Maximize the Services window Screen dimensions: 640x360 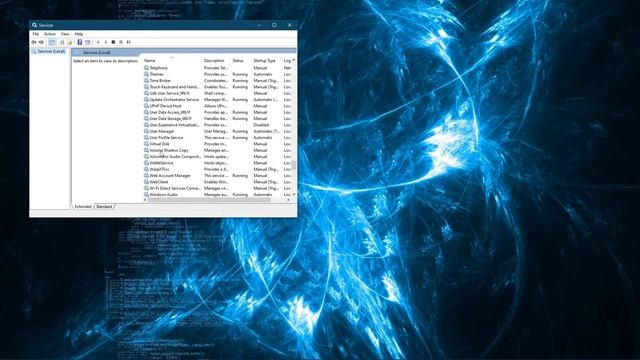[x=274, y=25]
